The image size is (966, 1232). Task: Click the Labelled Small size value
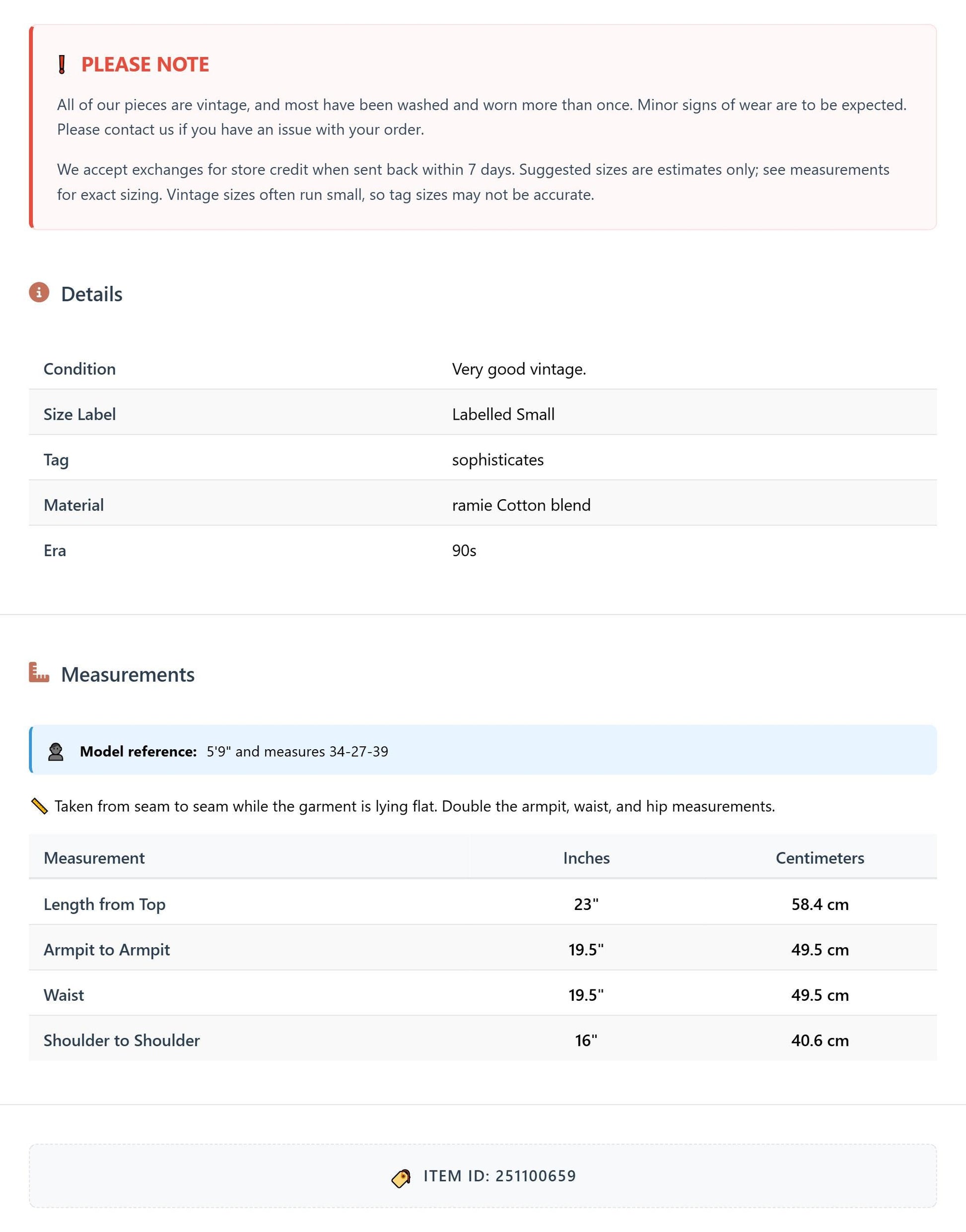[x=503, y=414]
